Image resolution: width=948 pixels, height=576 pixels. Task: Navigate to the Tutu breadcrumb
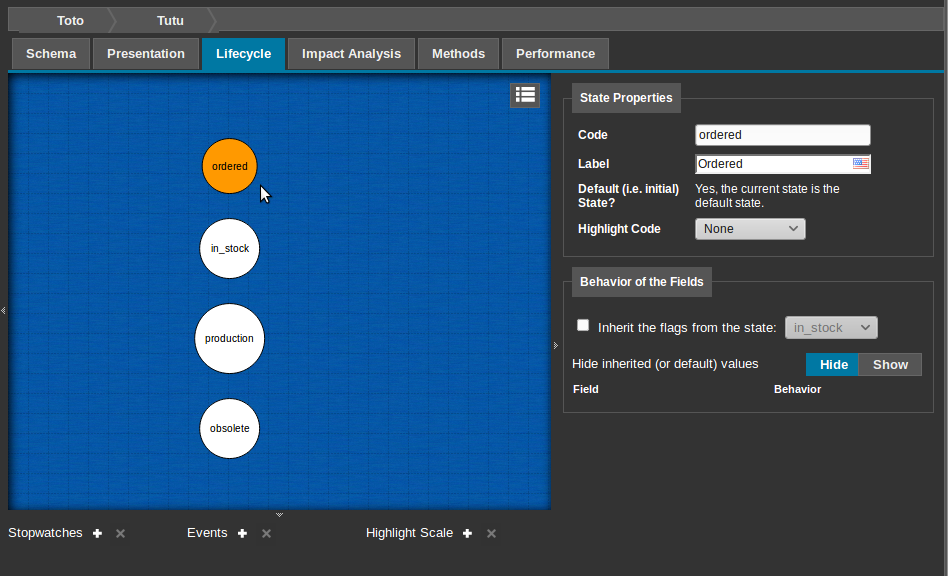pyautogui.click(x=170, y=20)
